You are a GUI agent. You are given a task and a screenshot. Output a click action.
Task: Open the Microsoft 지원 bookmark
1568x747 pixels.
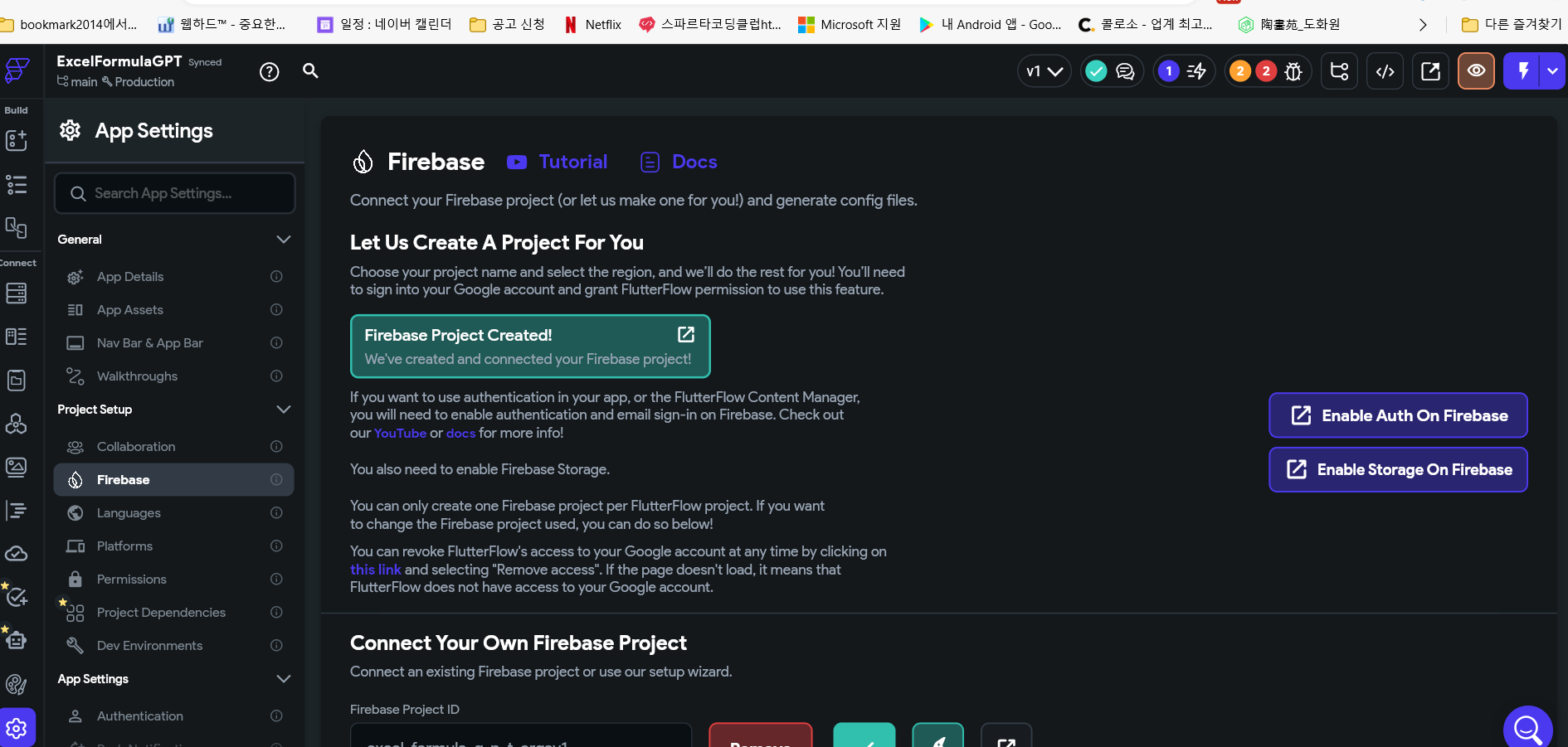[850, 25]
